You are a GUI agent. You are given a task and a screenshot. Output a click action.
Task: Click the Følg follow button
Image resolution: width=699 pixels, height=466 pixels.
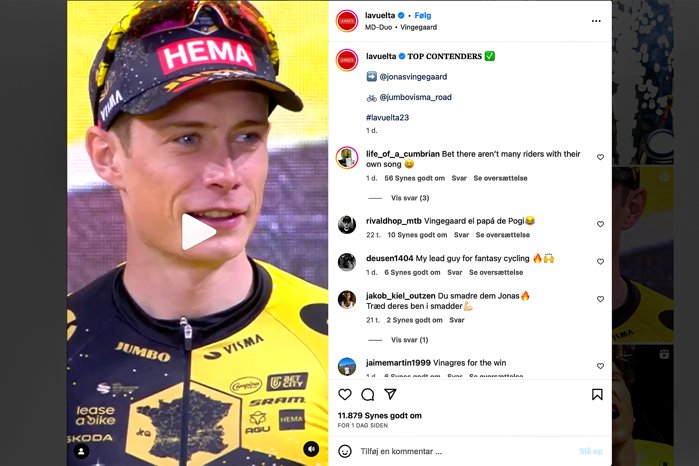[x=427, y=16]
